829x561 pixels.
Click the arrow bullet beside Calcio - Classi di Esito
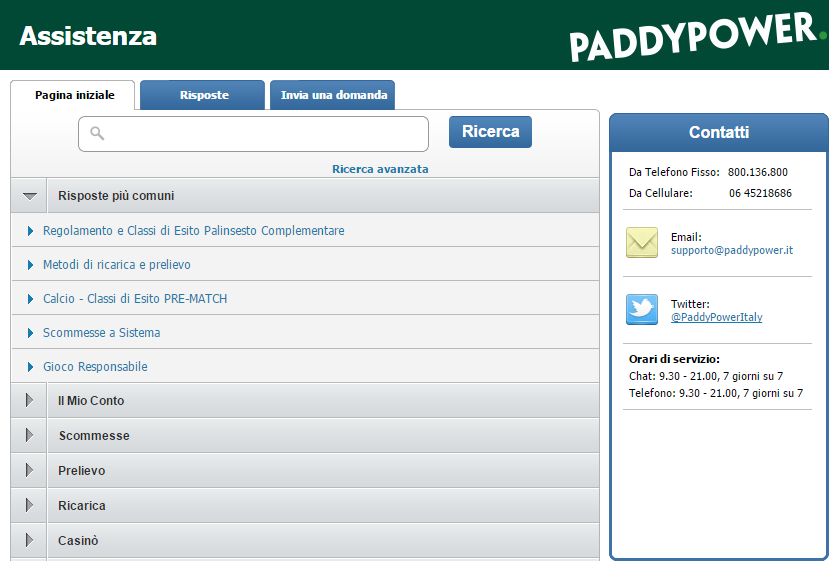30,299
